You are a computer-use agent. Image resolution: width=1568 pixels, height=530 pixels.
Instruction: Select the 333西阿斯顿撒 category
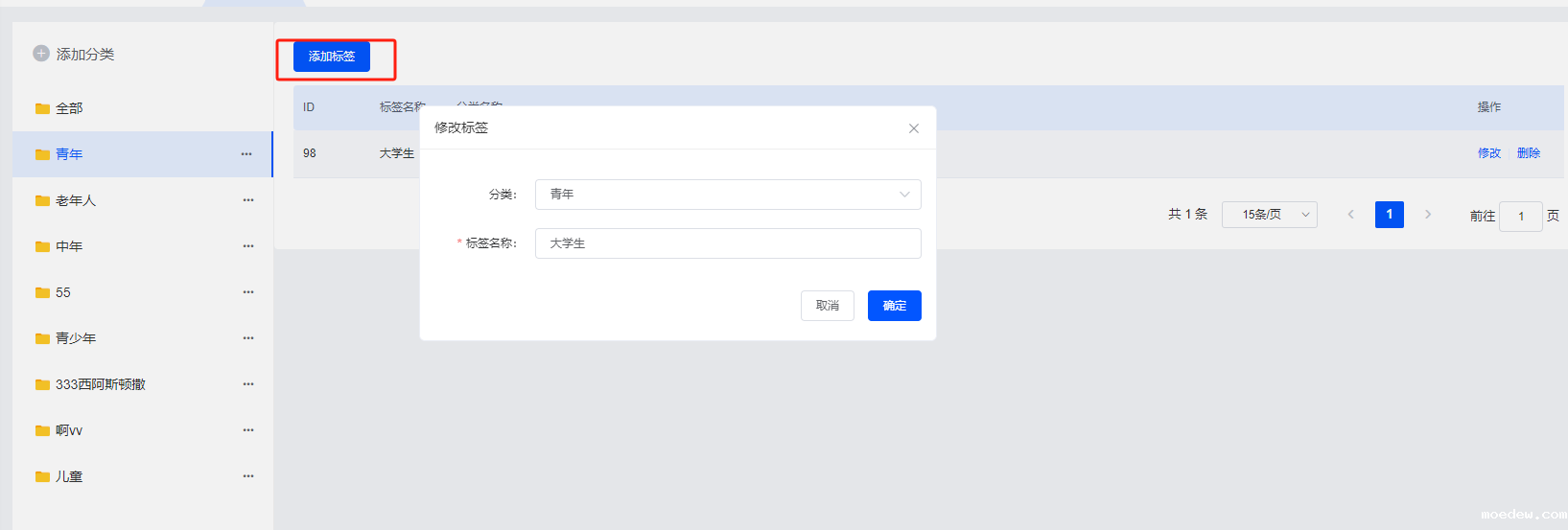(x=100, y=384)
